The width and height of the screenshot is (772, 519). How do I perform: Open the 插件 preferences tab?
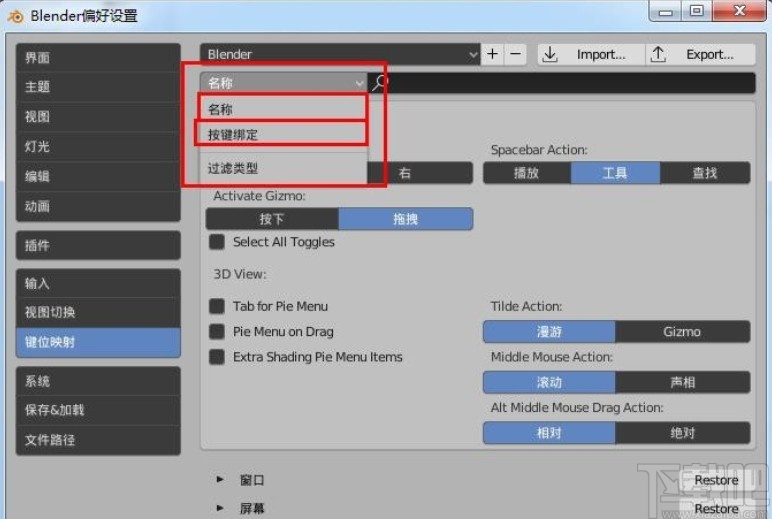click(98, 245)
